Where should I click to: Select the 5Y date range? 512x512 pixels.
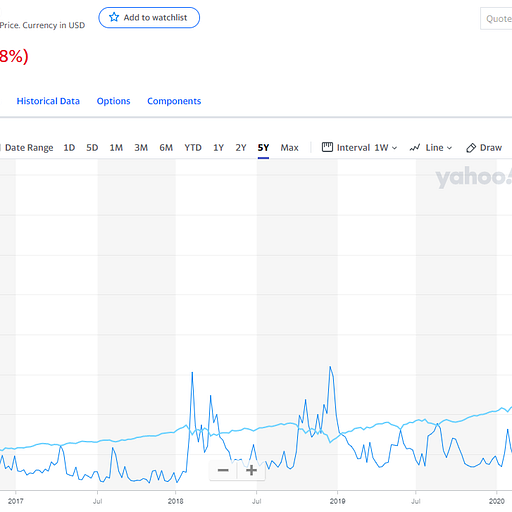point(263,148)
